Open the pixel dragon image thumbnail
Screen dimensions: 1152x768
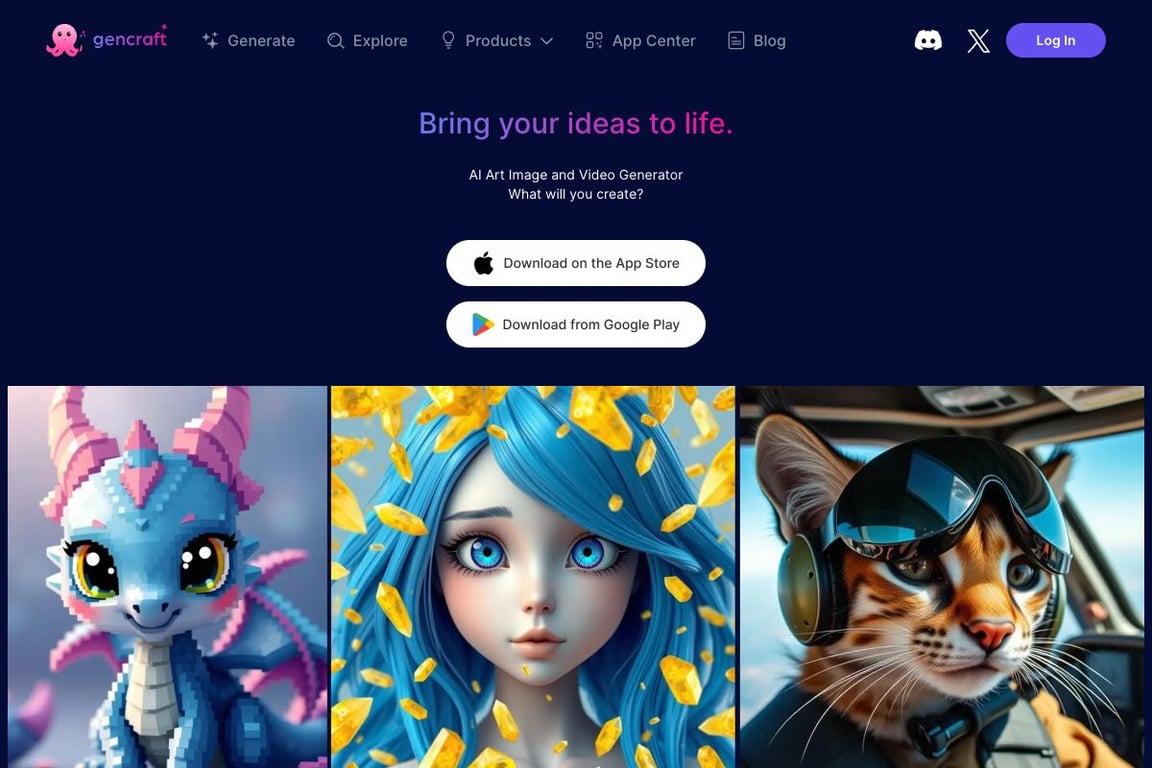tap(168, 577)
